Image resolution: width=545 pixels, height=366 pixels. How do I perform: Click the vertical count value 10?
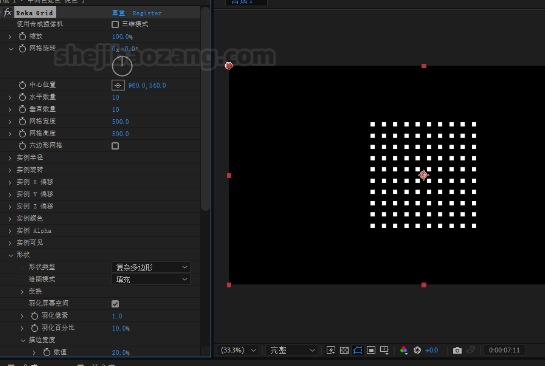(116, 109)
